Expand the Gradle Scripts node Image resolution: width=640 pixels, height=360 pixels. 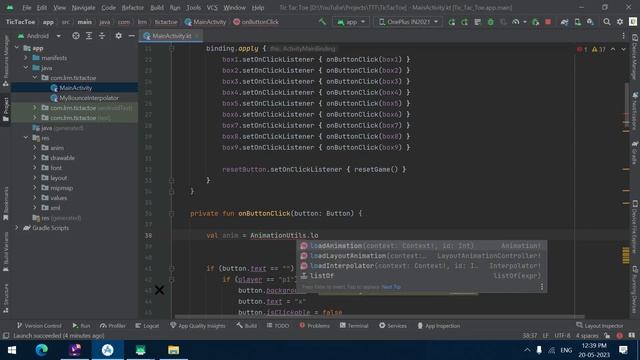pos(17,228)
